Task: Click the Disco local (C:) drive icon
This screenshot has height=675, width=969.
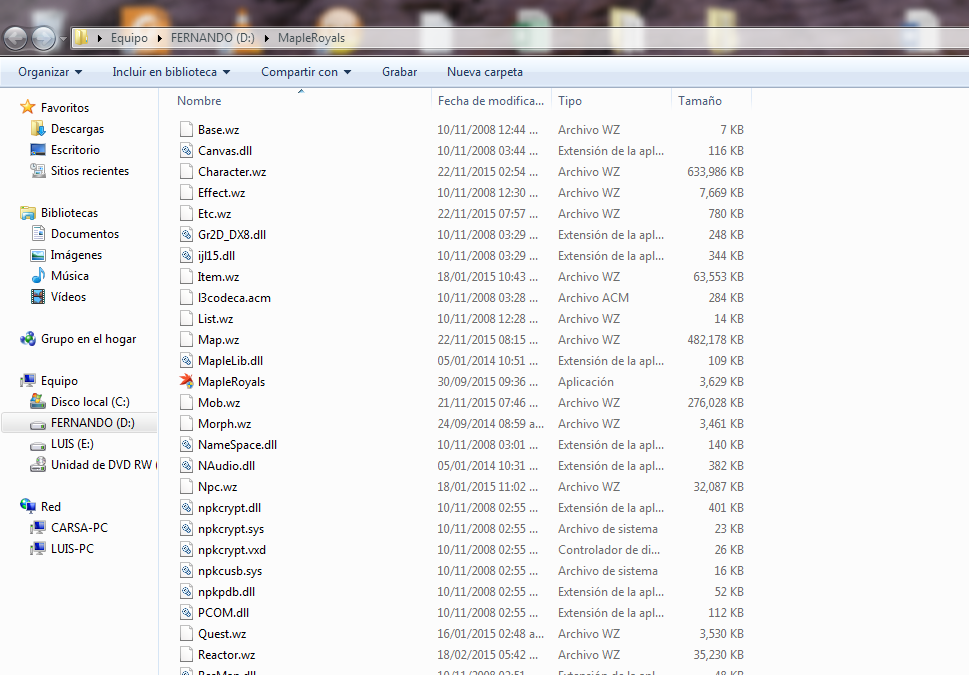Action: click(x=38, y=402)
